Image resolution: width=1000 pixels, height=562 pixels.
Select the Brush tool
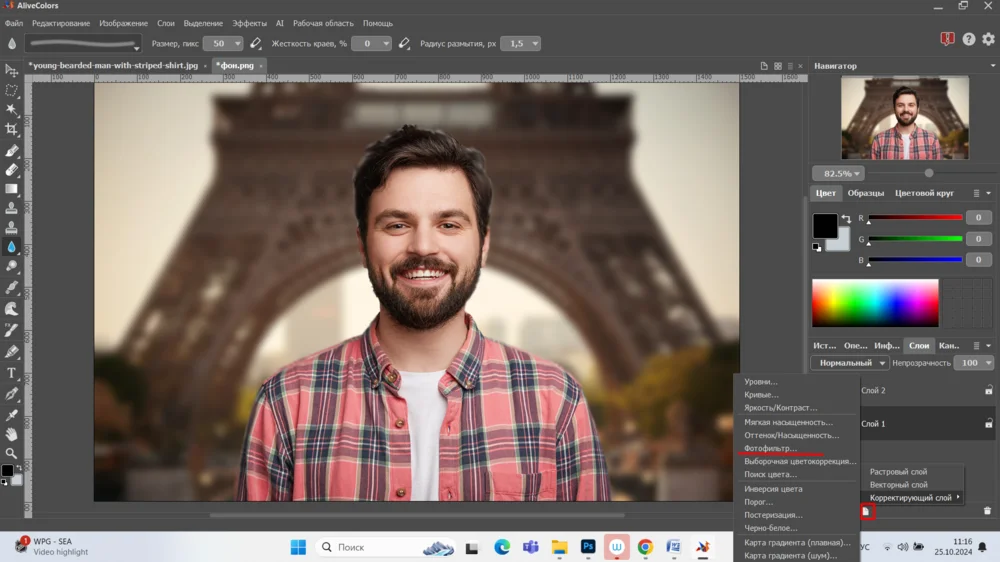tap(11, 151)
